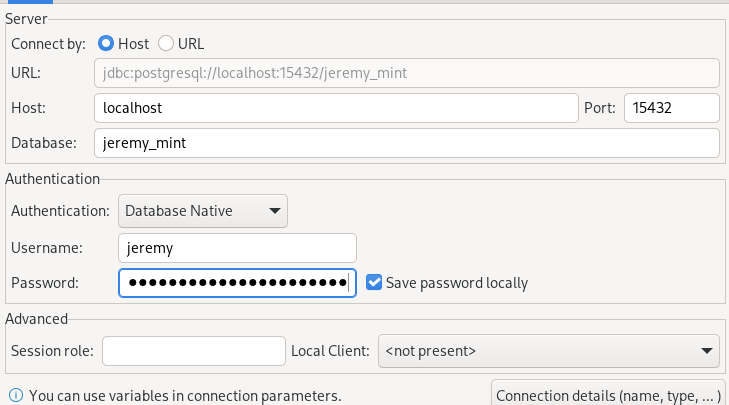Click the variables in connection parameters hint text

[185, 396]
